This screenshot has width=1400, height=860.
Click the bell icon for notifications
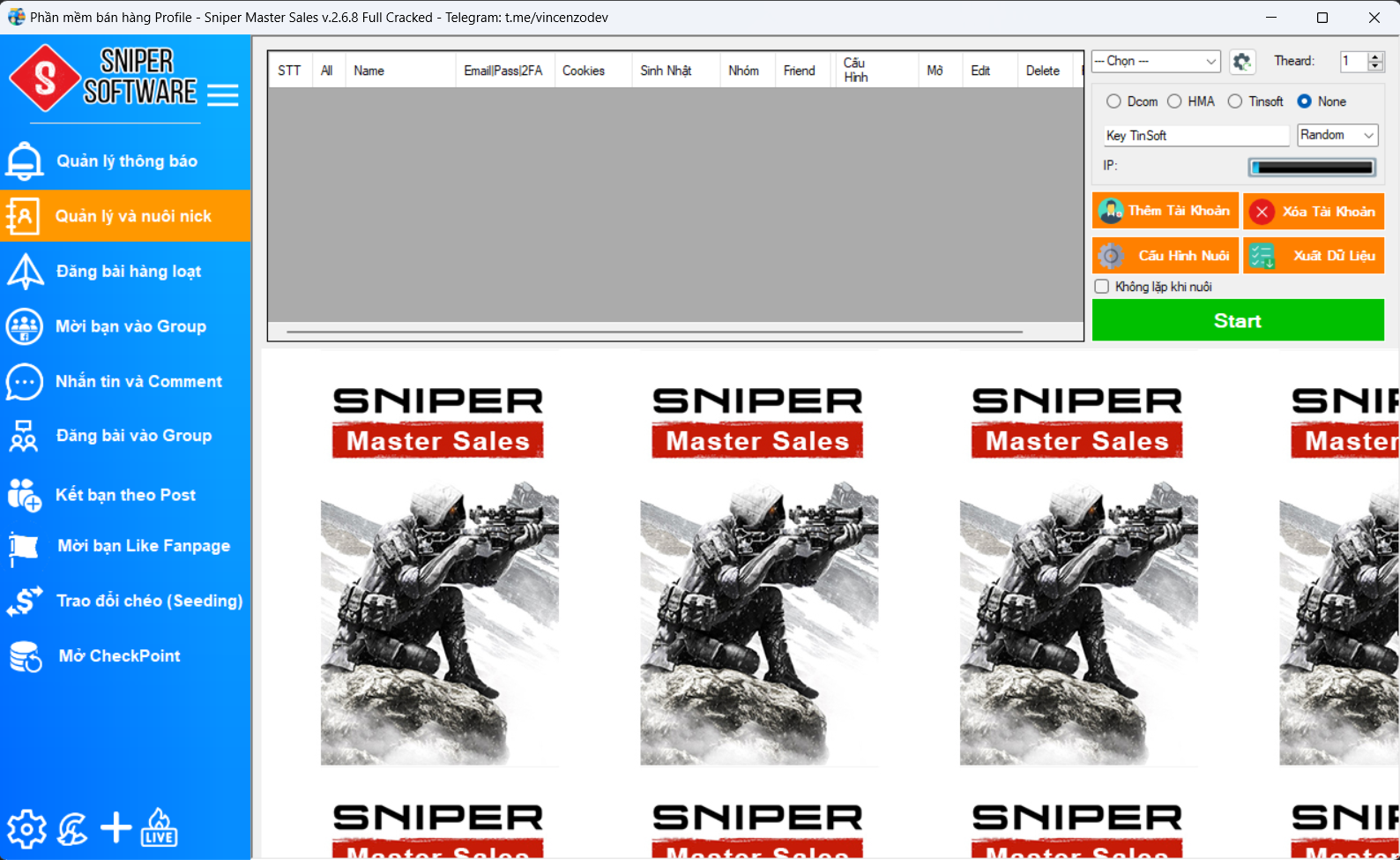[x=25, y=161]
